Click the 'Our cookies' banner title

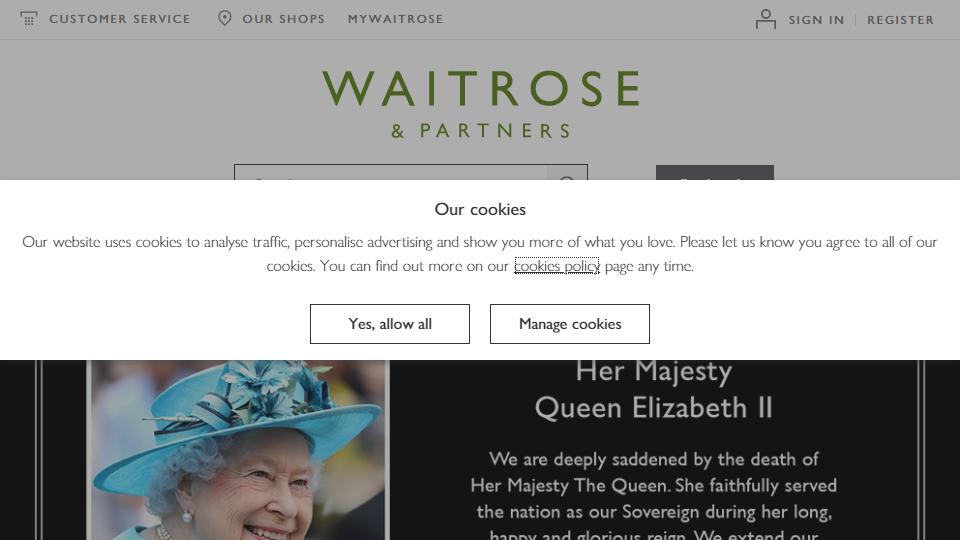point(480,209)
